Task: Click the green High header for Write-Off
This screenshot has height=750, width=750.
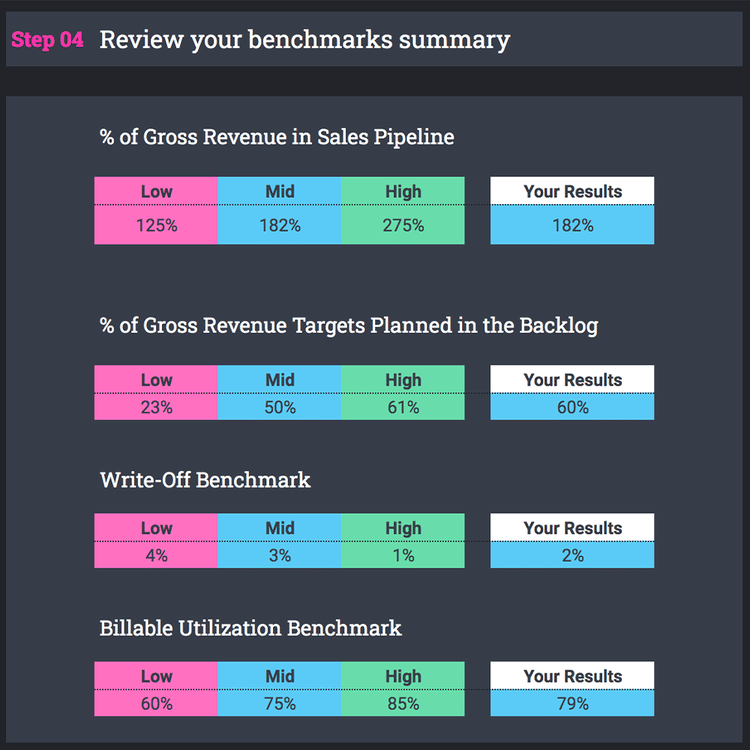Action: (x=403, y=527)
